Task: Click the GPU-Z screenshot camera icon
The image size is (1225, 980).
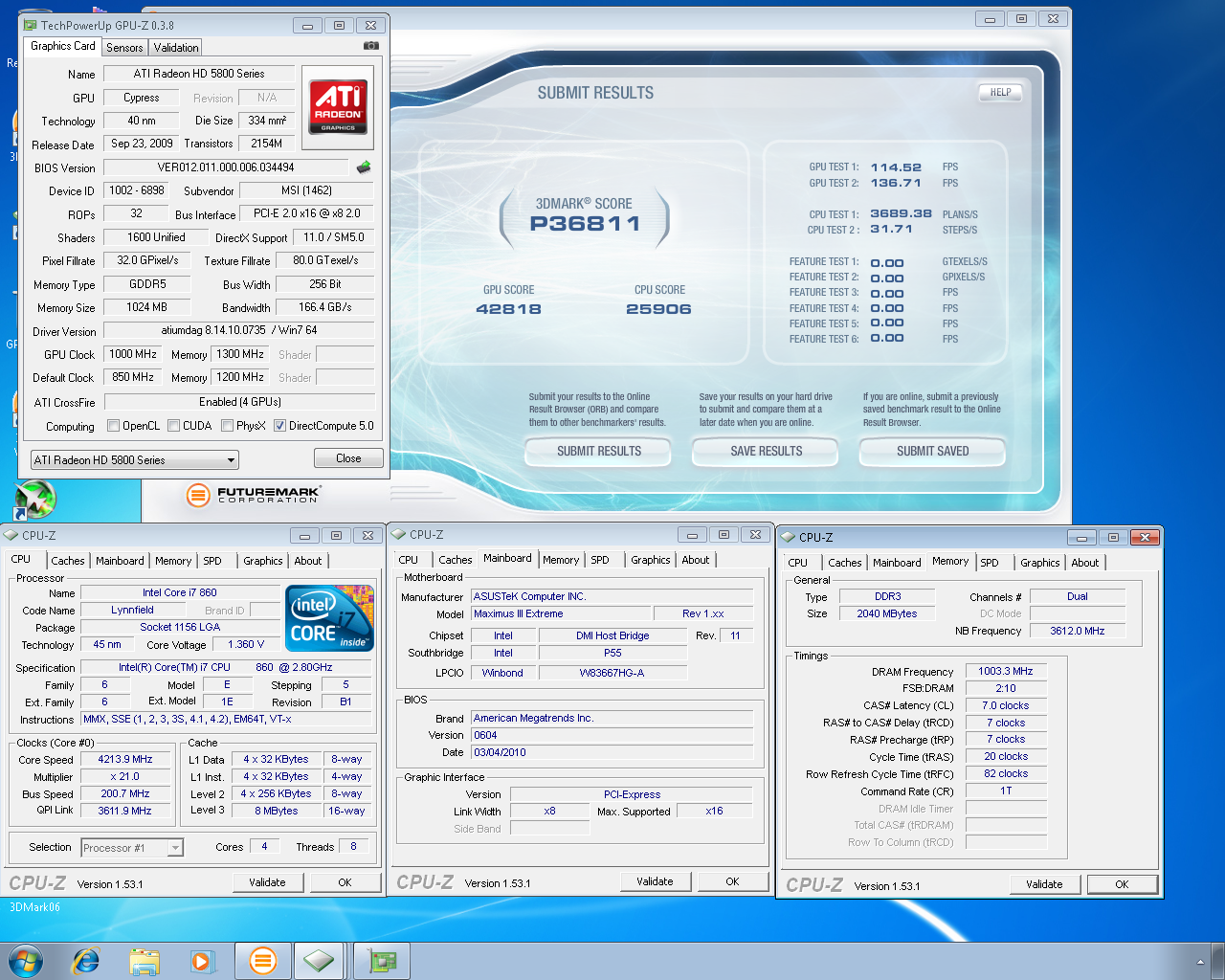Action: click(x=371, y=45)
